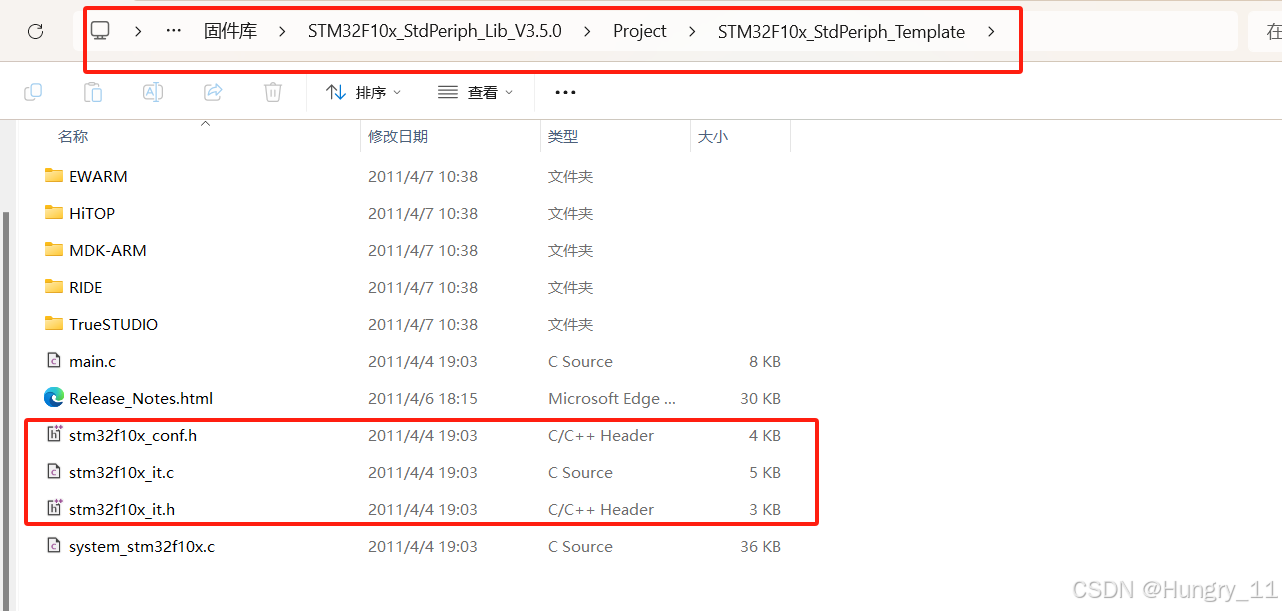Viewport: 1282px width, 611px height.
Task: Click the rename icon in toolbar
Action: [153, 92]
